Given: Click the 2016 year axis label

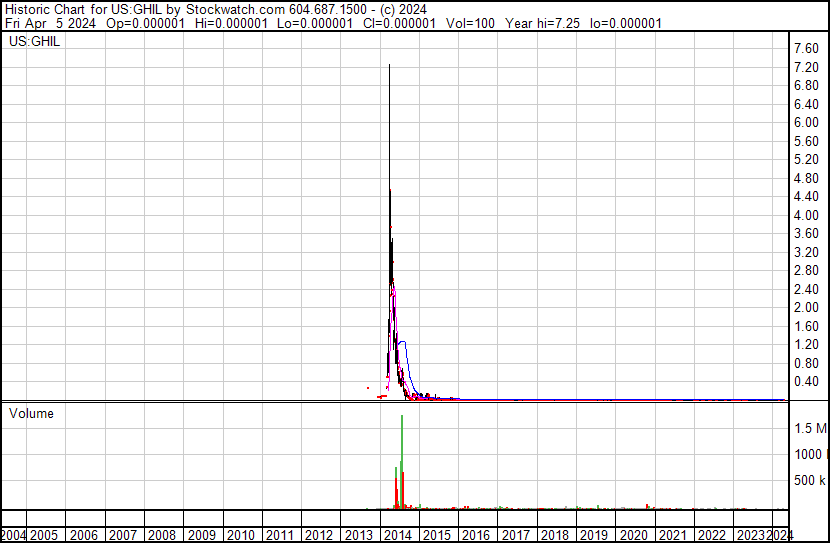Looking at the screenshot, I should (476, 535).
